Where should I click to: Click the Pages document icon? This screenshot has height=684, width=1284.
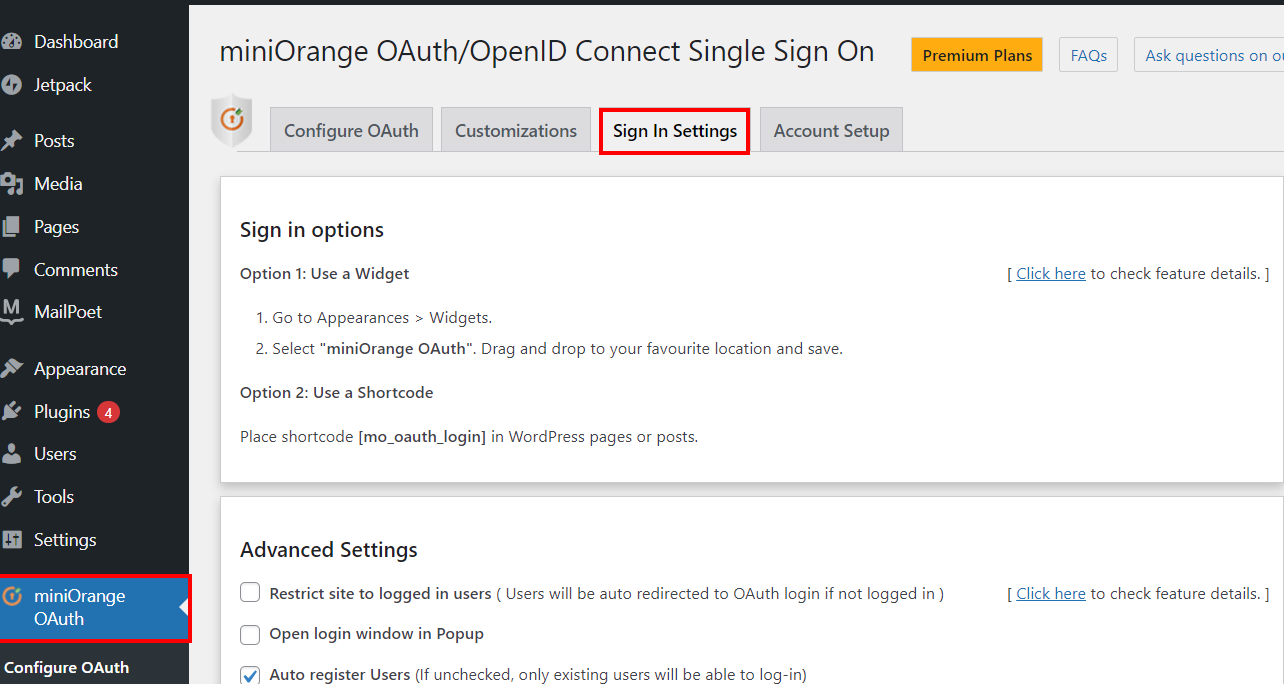pos(11,227)
